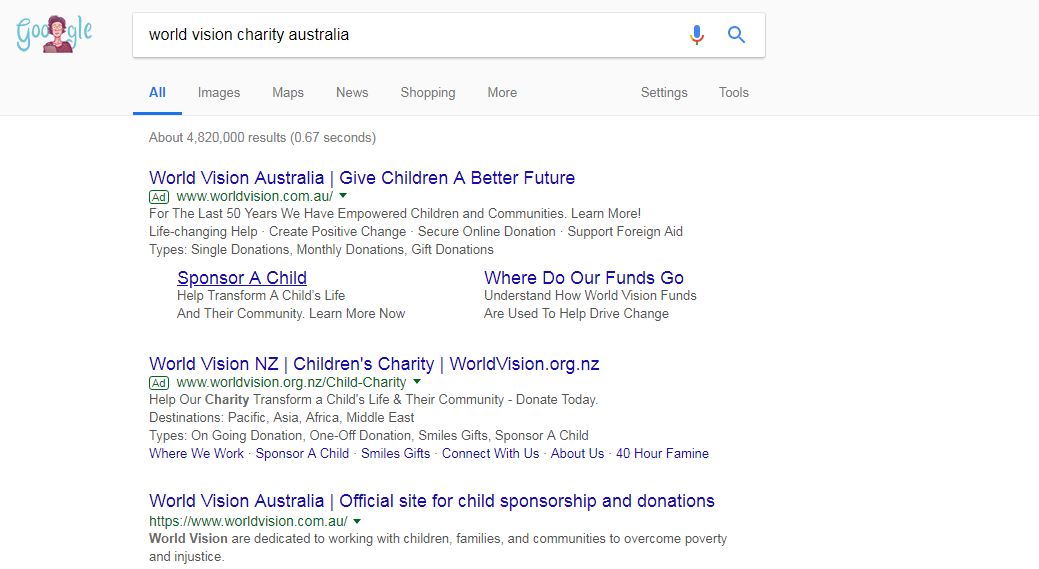
Task: Expand dropdown arrow next to www.worldvision.com.au/ ad
Action: 343,196
